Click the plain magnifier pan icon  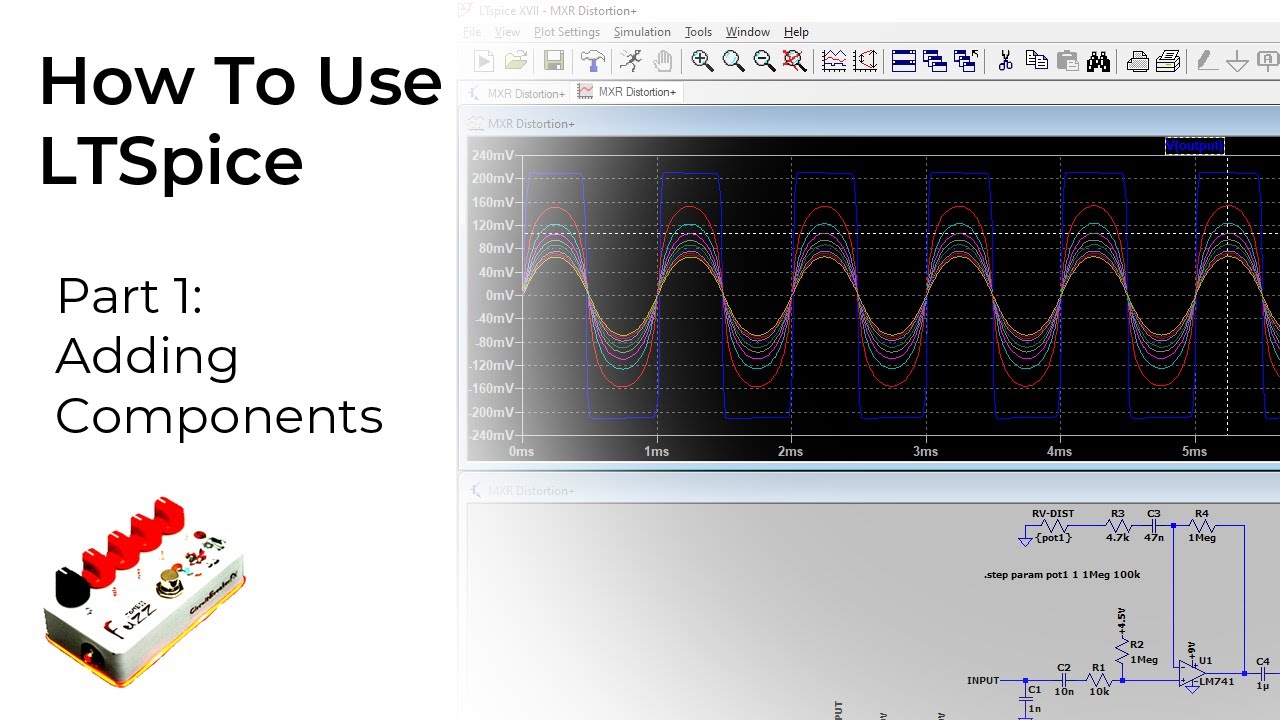pyautogui.click(x=733, y=61)
